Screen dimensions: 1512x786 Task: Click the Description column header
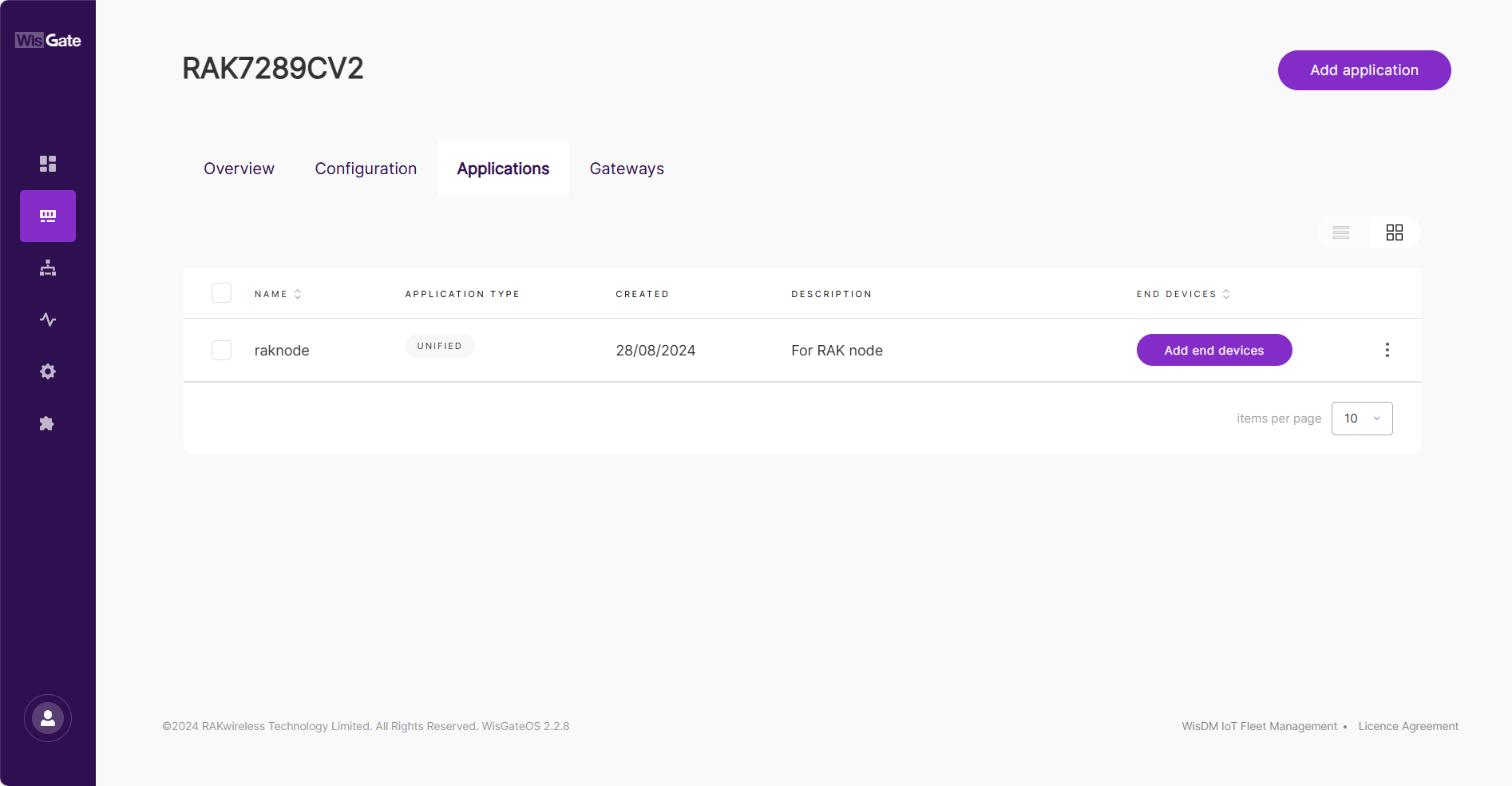[831, 294]
